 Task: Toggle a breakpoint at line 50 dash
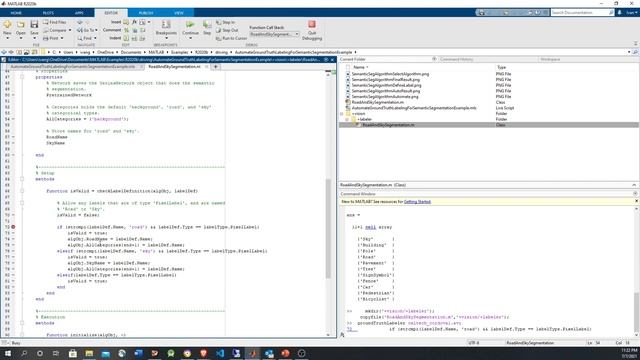[x=13, y=95]
